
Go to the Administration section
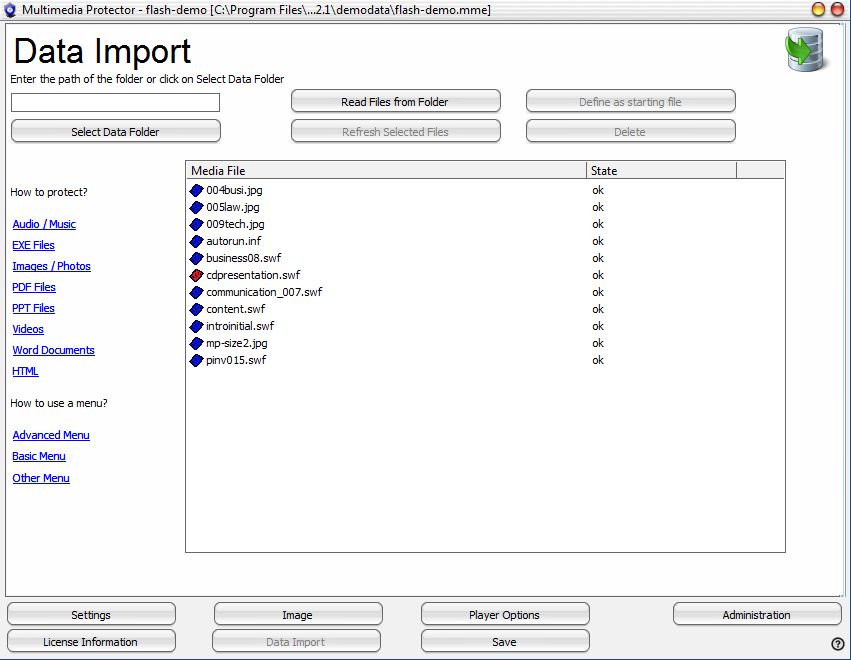pyautogui.click(x=756, y=615)
